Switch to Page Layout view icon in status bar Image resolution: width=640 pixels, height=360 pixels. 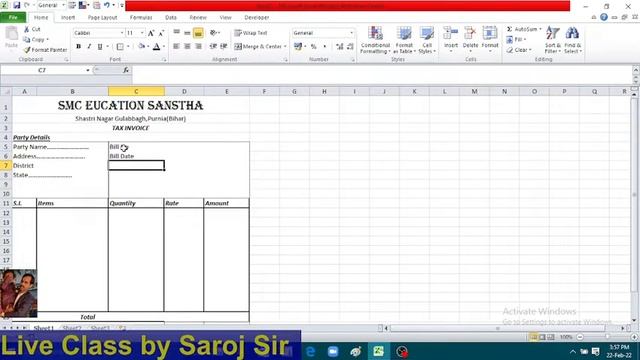click(x=542, y=337)
